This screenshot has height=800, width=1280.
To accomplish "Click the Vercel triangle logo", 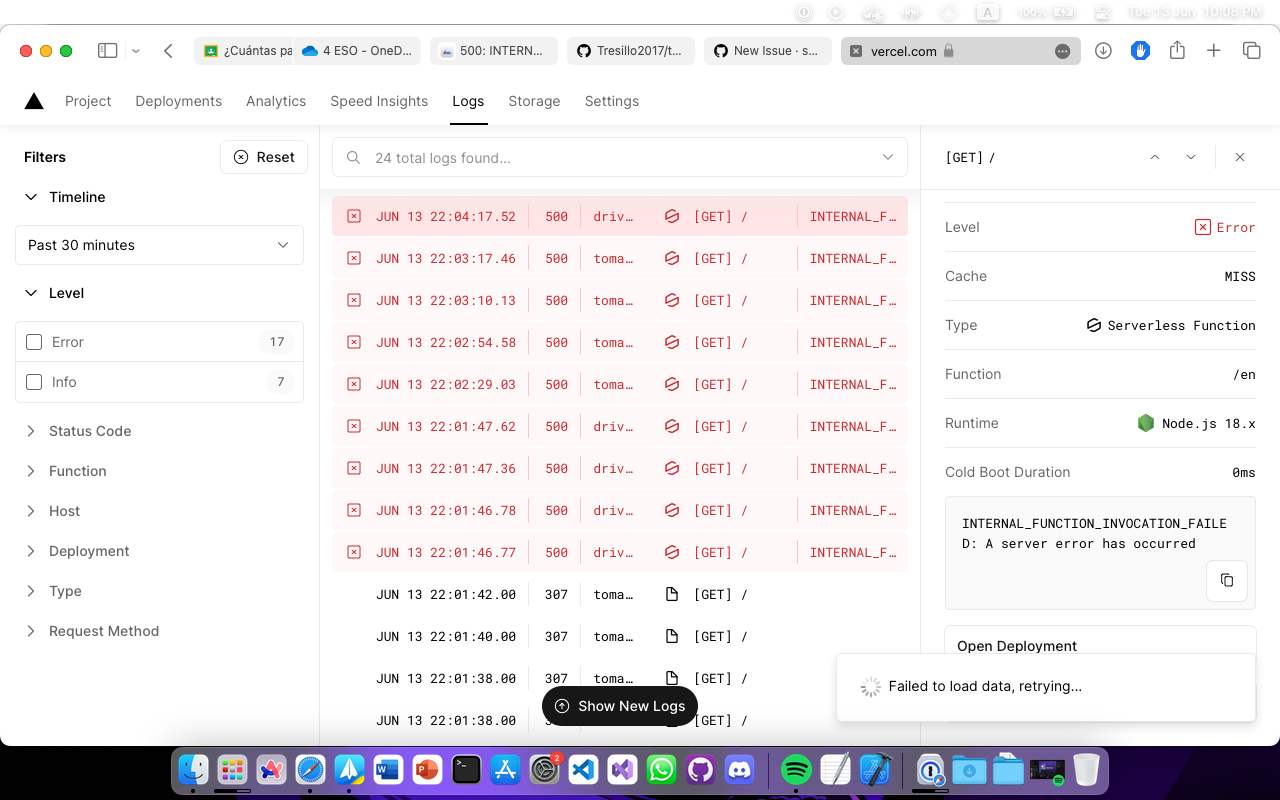I will coord(33,100).
